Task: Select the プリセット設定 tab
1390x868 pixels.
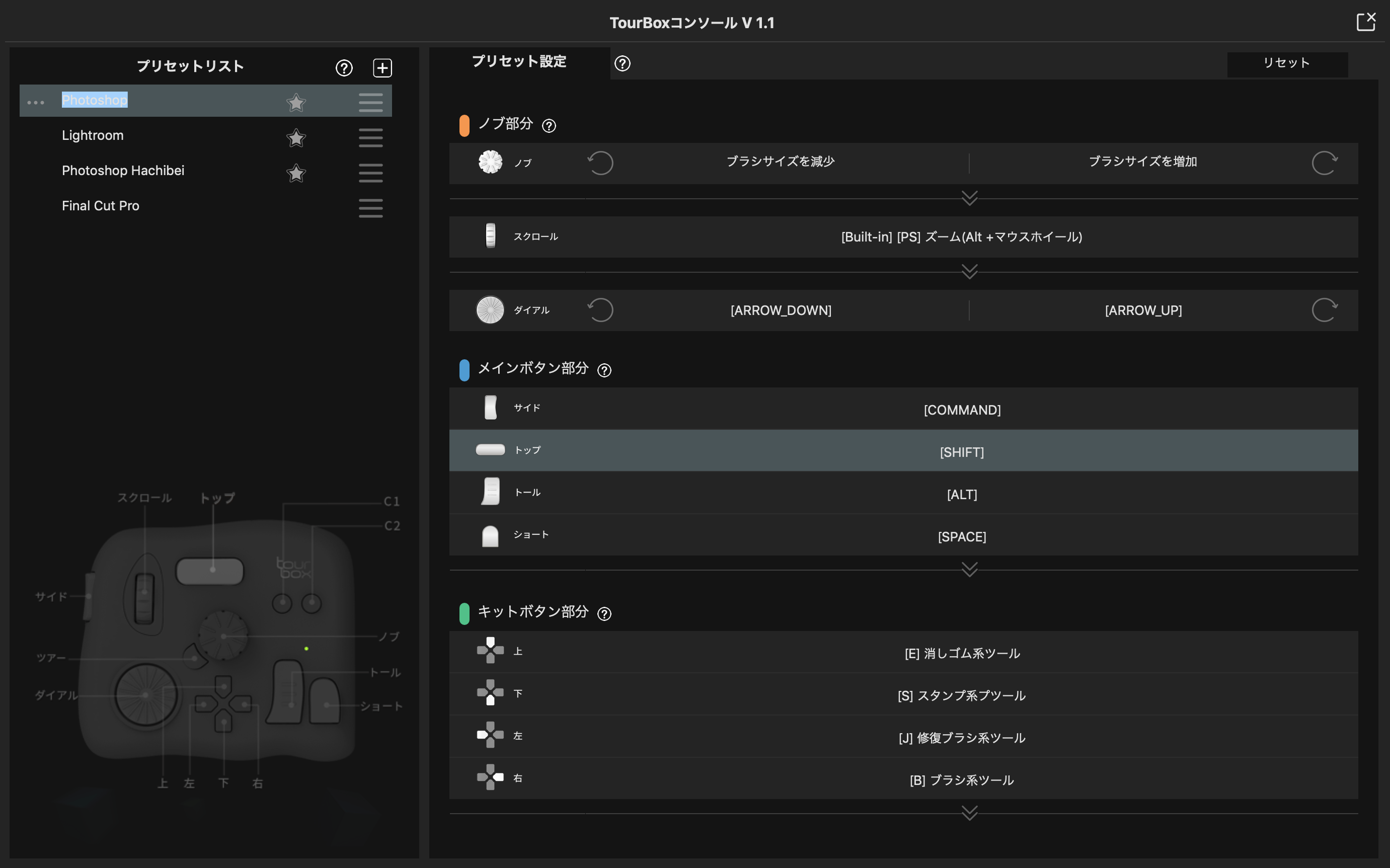Action: coord(519,62)
